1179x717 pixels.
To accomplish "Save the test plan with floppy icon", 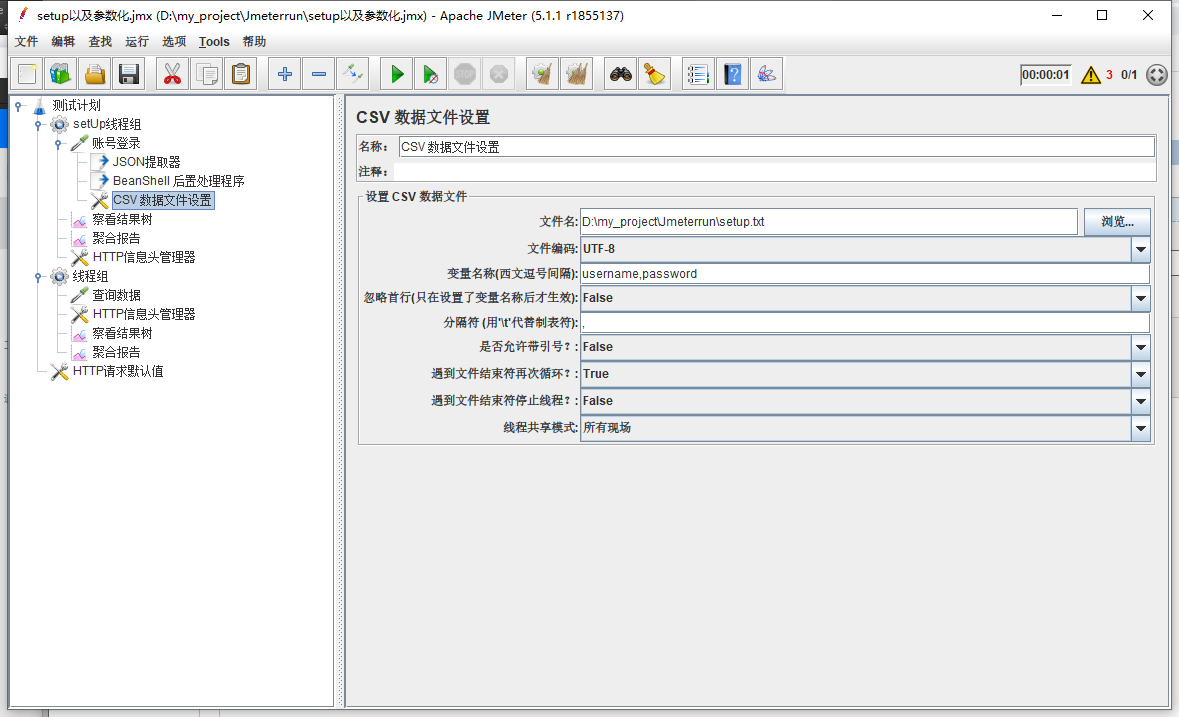I will [x=129, y=74].
